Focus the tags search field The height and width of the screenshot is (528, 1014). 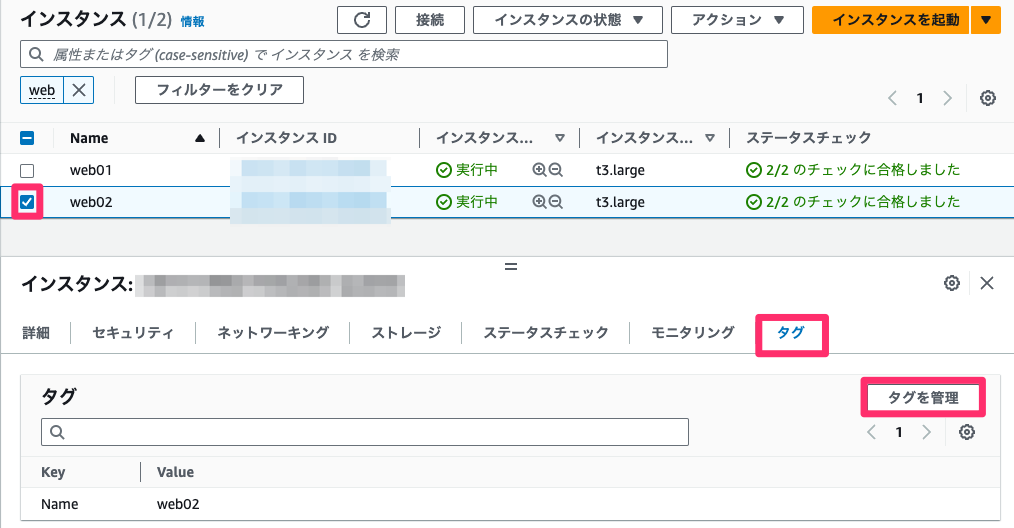365,432
